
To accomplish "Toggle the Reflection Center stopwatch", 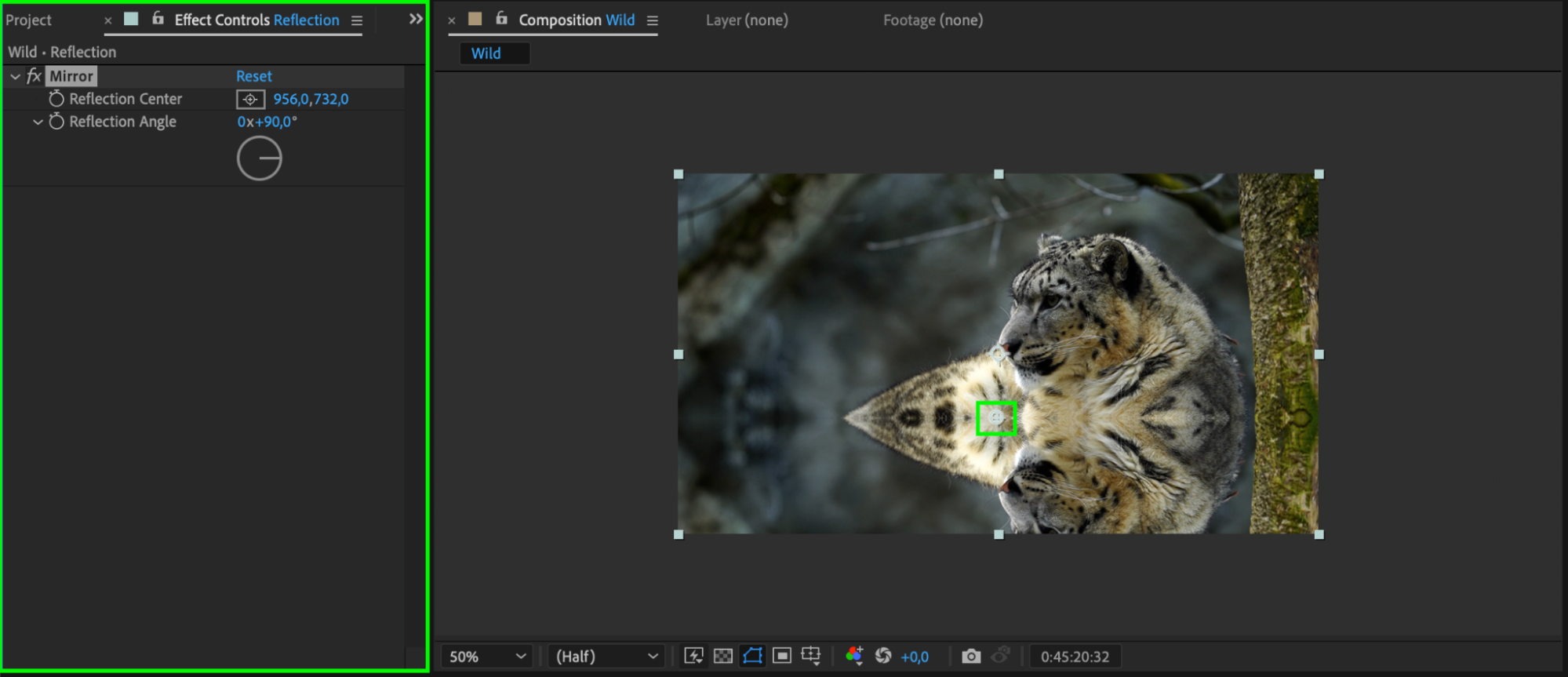I will point(56,99).
